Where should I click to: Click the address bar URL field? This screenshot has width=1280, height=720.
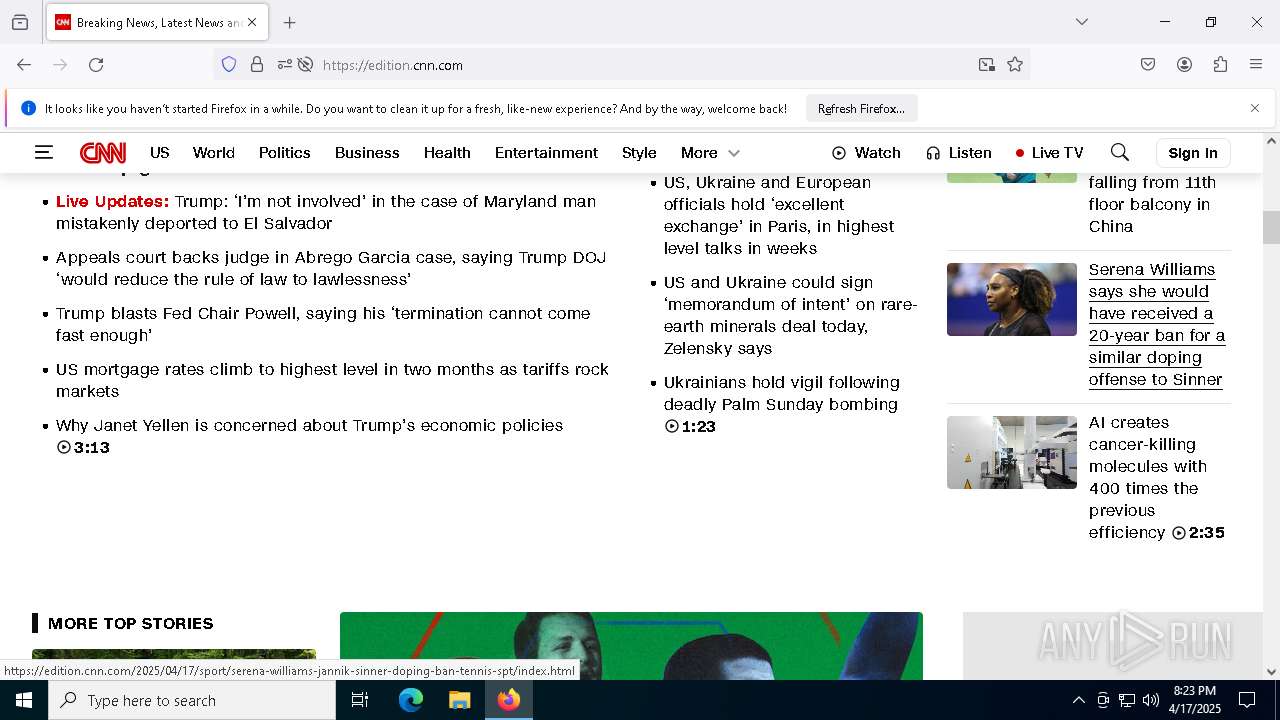pos(640,65)
